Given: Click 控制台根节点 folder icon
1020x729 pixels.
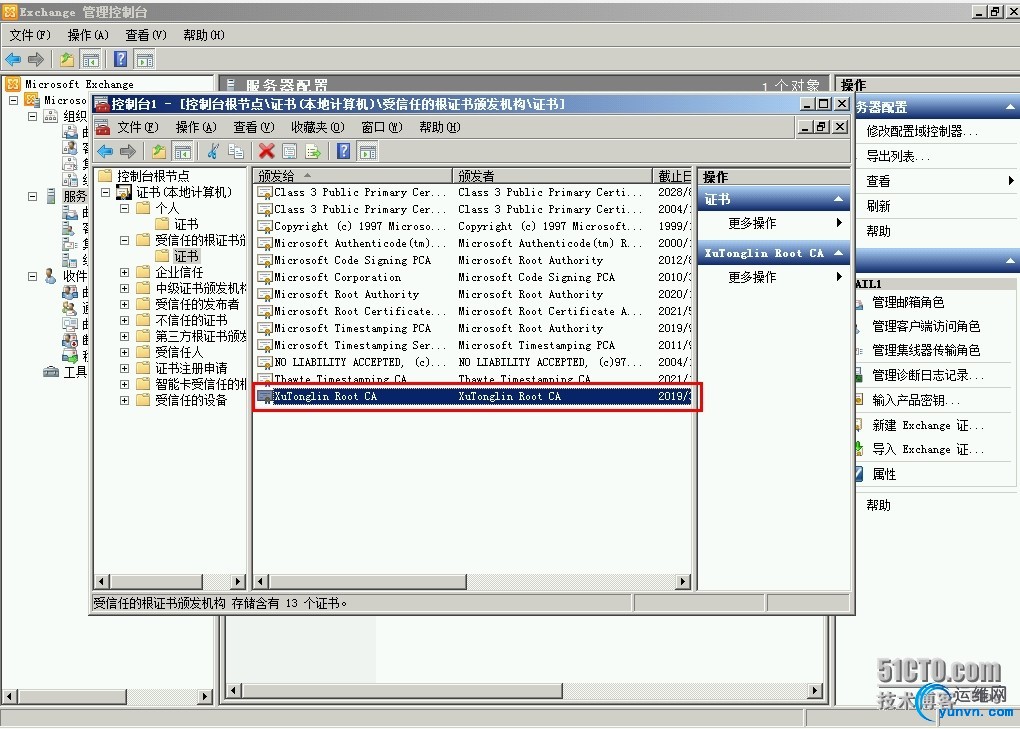Looking at the screenshot, I should 105,176.
